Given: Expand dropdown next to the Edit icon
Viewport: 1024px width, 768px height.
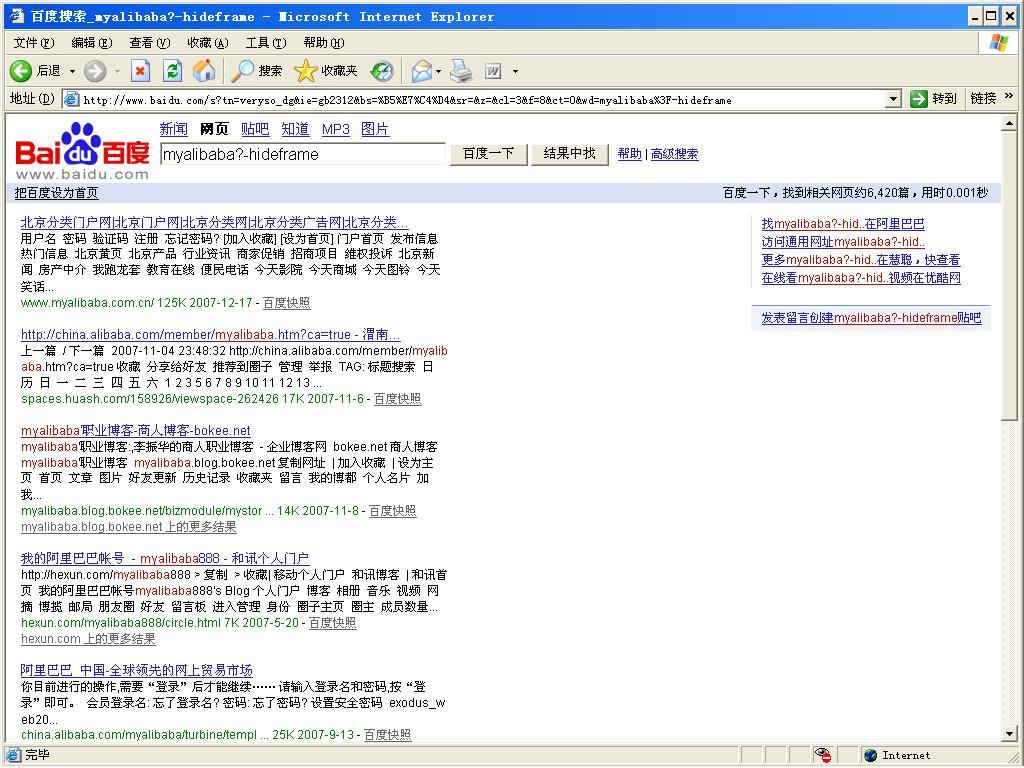Looking at the screenshot, I should [x=515, y=71].
